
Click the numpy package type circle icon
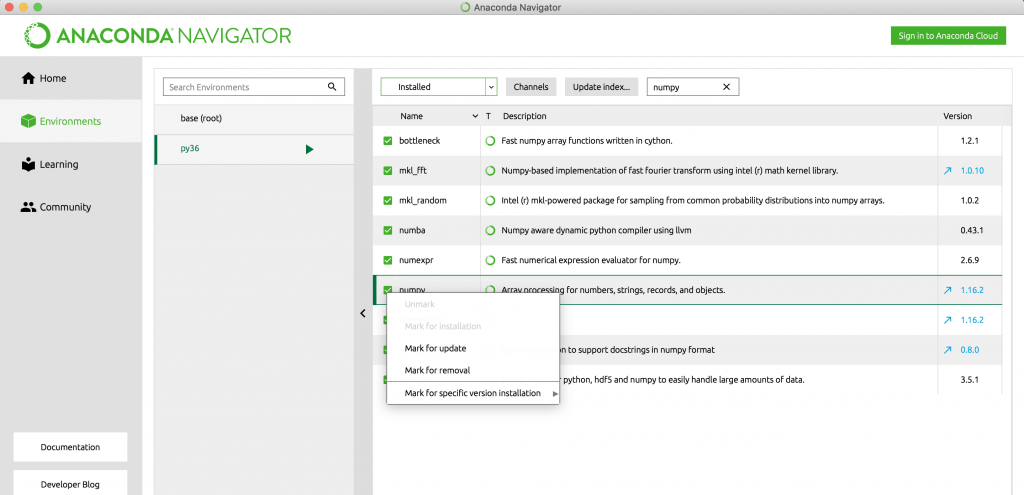pos(490,289)
